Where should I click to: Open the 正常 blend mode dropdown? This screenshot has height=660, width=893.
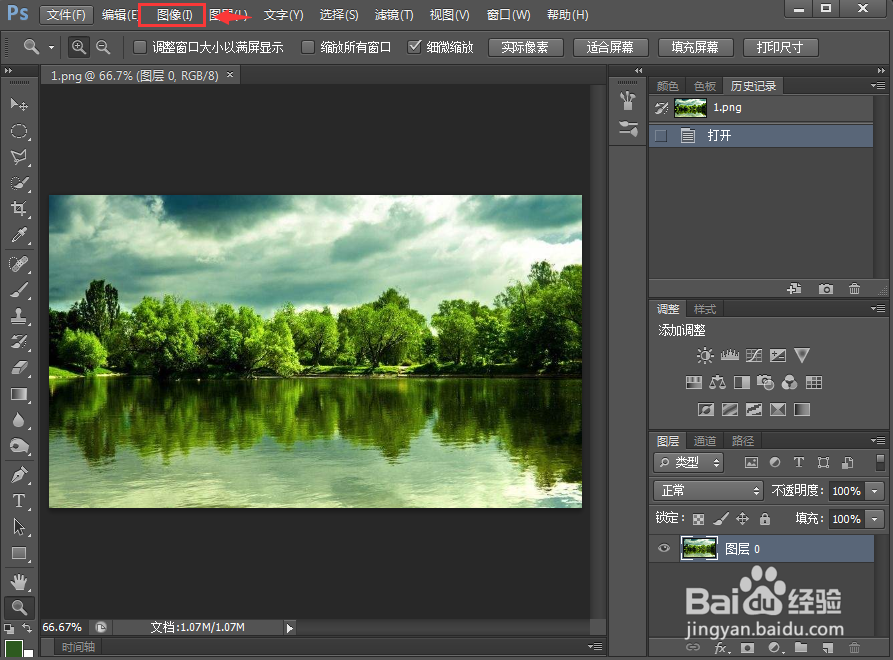(x=708, y=490)
